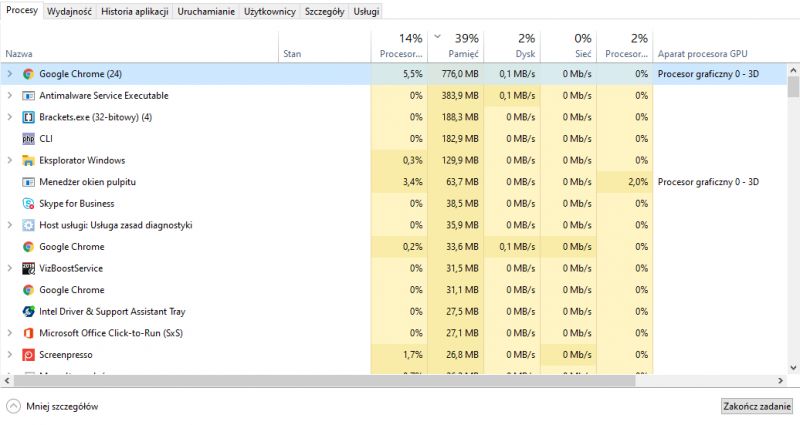Click the horizontal scrollbar thumb

tap(324, 381)
